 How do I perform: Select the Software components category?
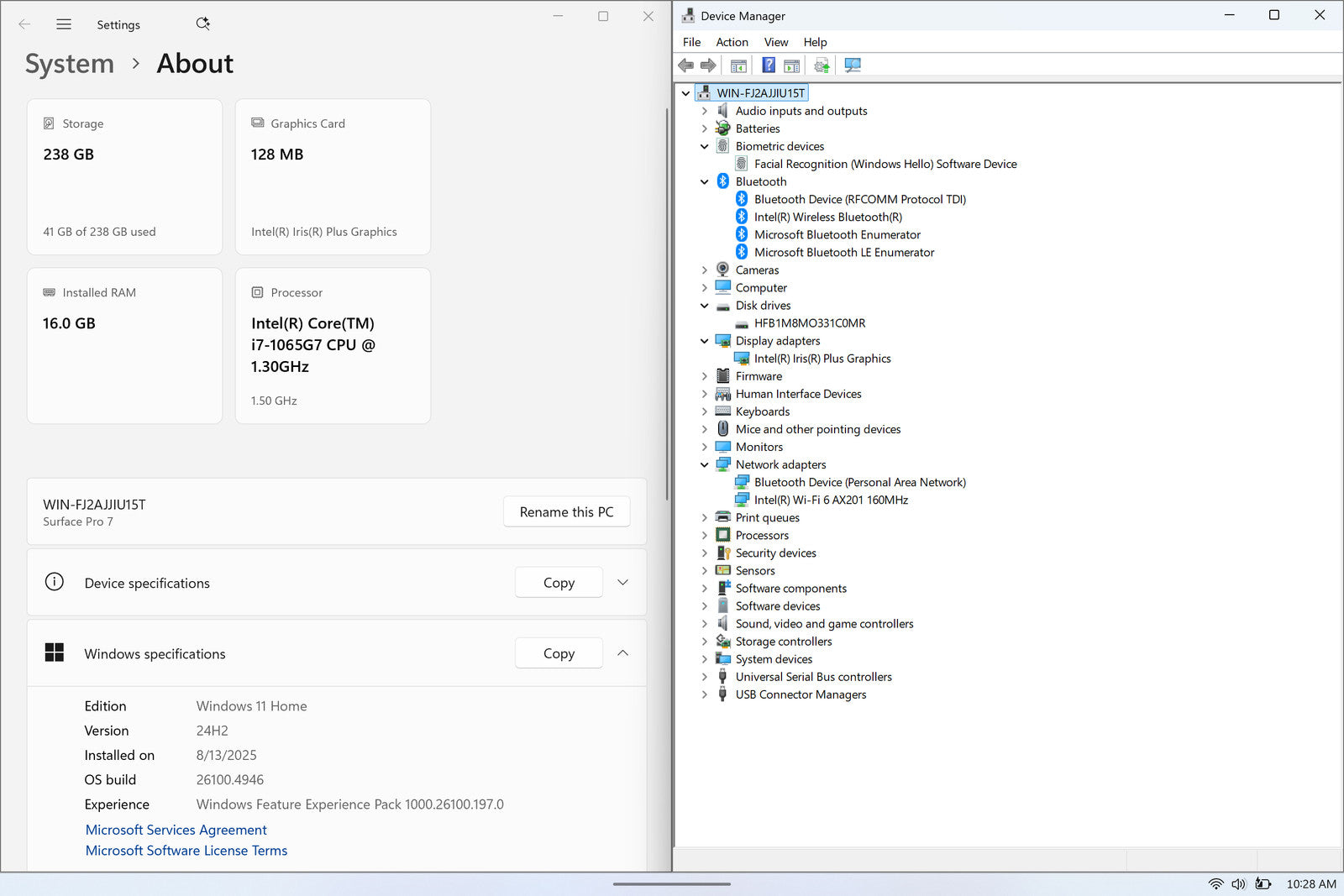click(791, 589)
